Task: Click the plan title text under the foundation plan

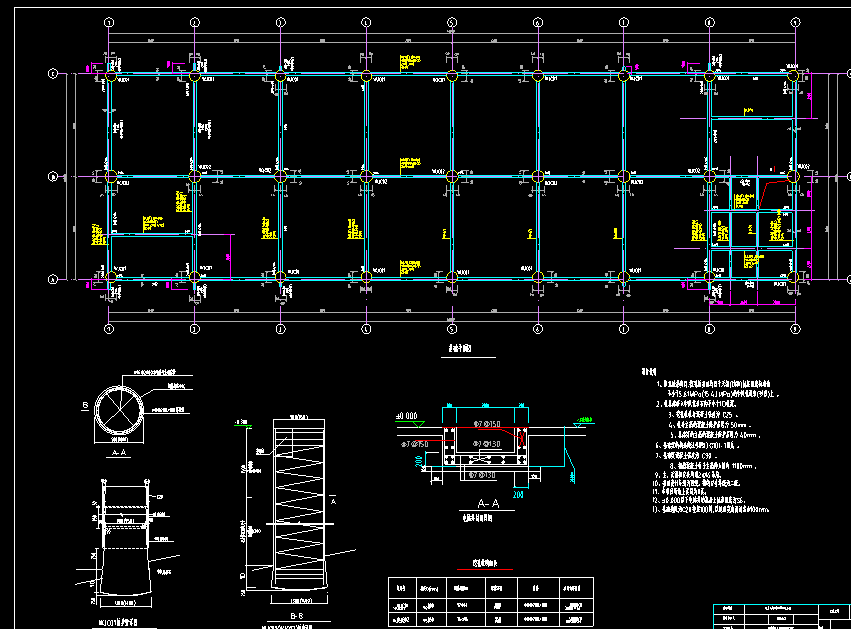Action: coord(460,348)
